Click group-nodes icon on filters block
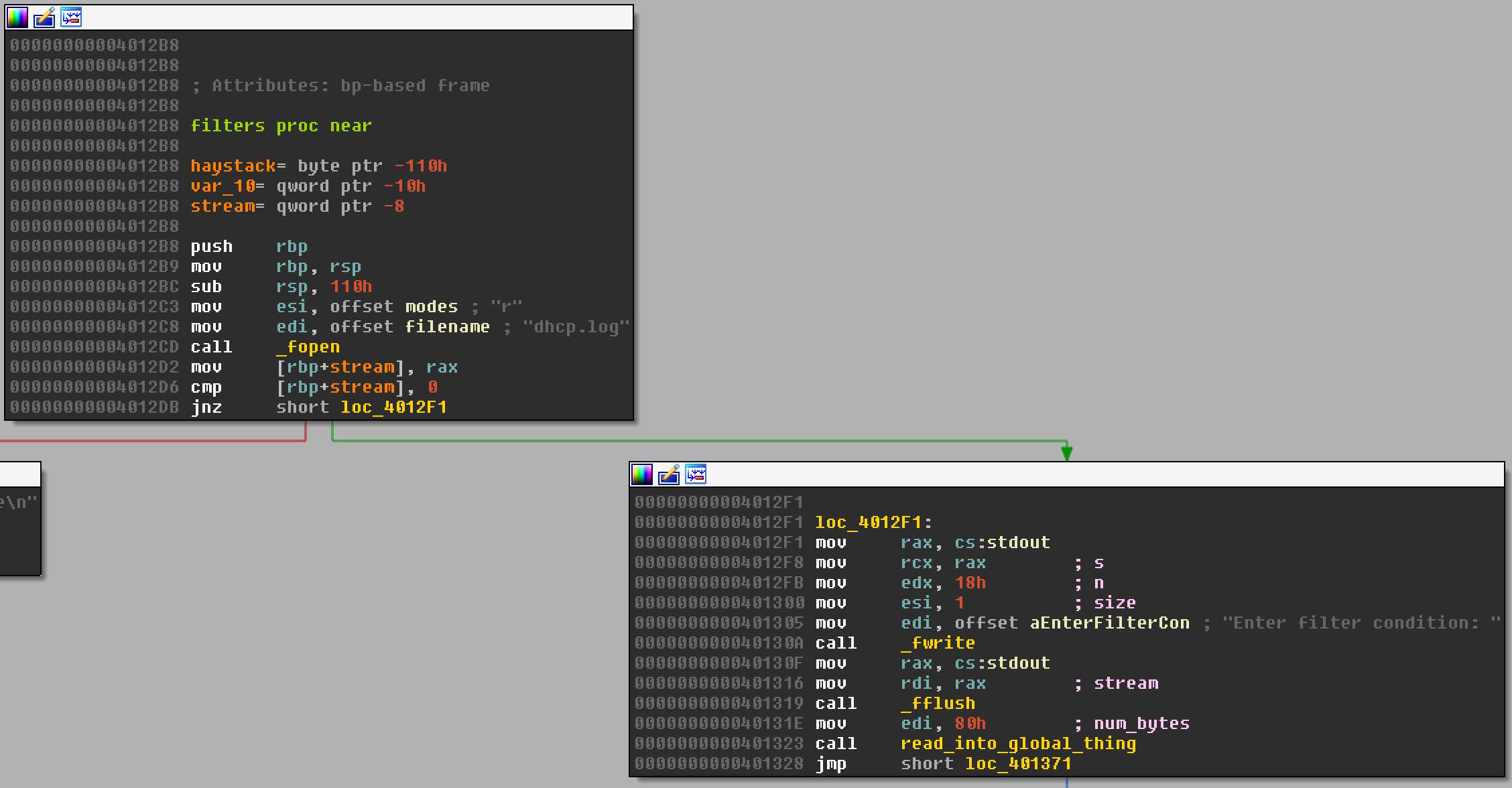1512x788 pixels. [71, 17]
